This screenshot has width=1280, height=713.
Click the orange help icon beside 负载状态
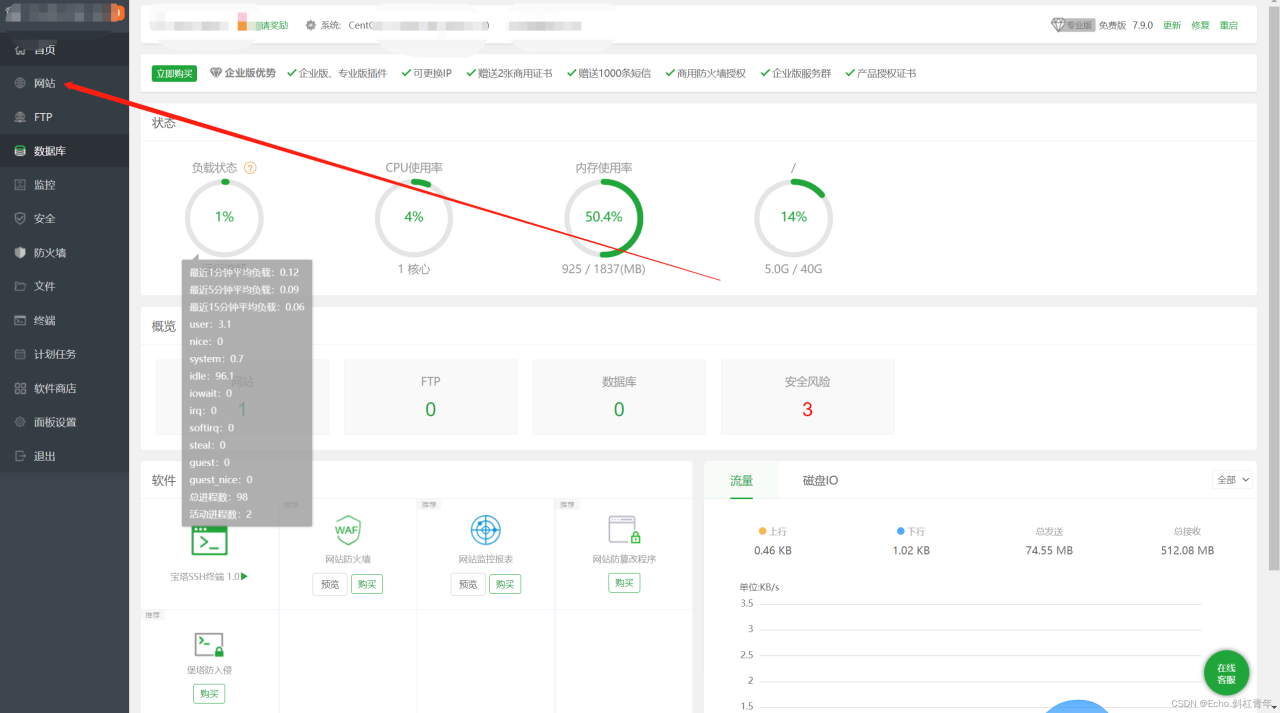click(250, 168)
